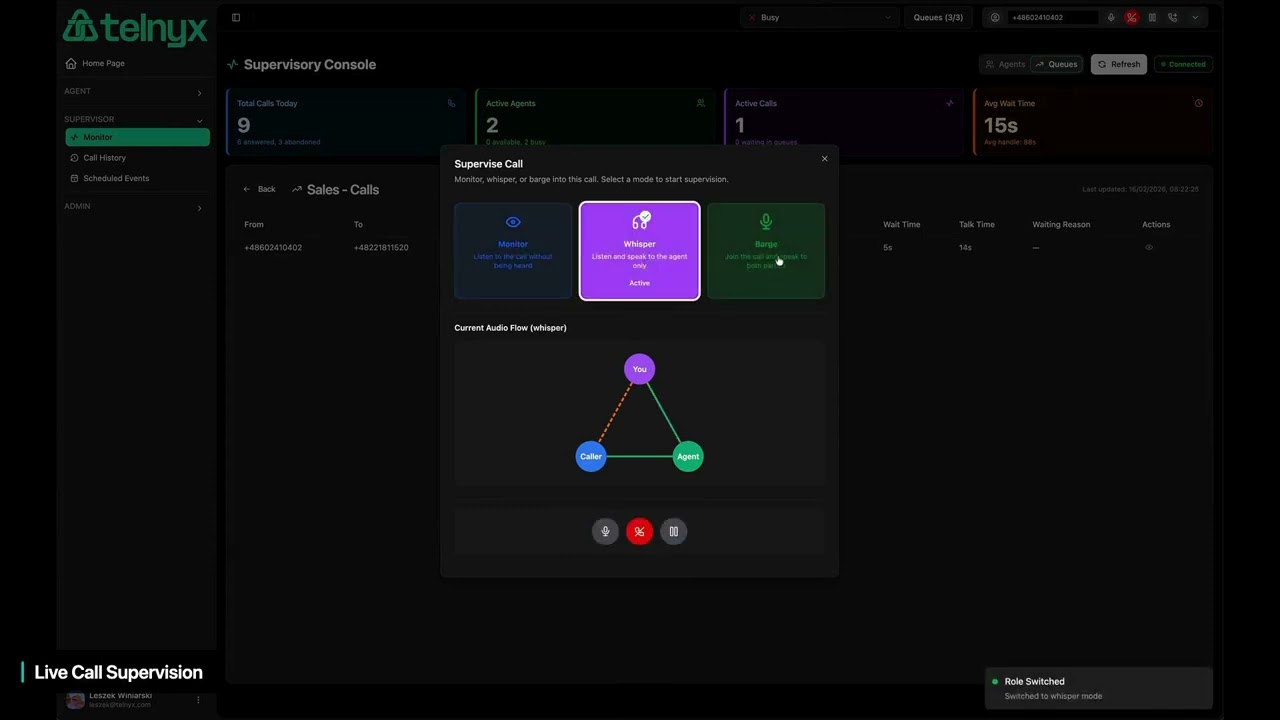Mute microphone in top call bar

pyautogui.click(x=1111, y=17)
